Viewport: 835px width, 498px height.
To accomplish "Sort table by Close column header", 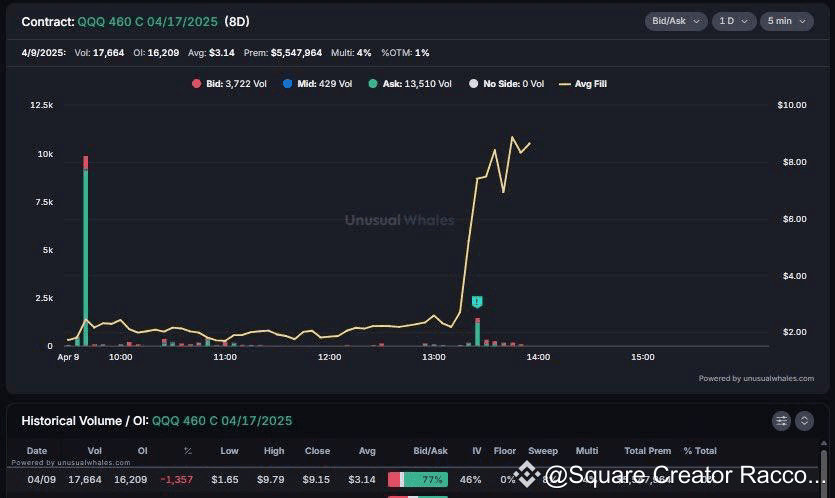I will [317, 451].
